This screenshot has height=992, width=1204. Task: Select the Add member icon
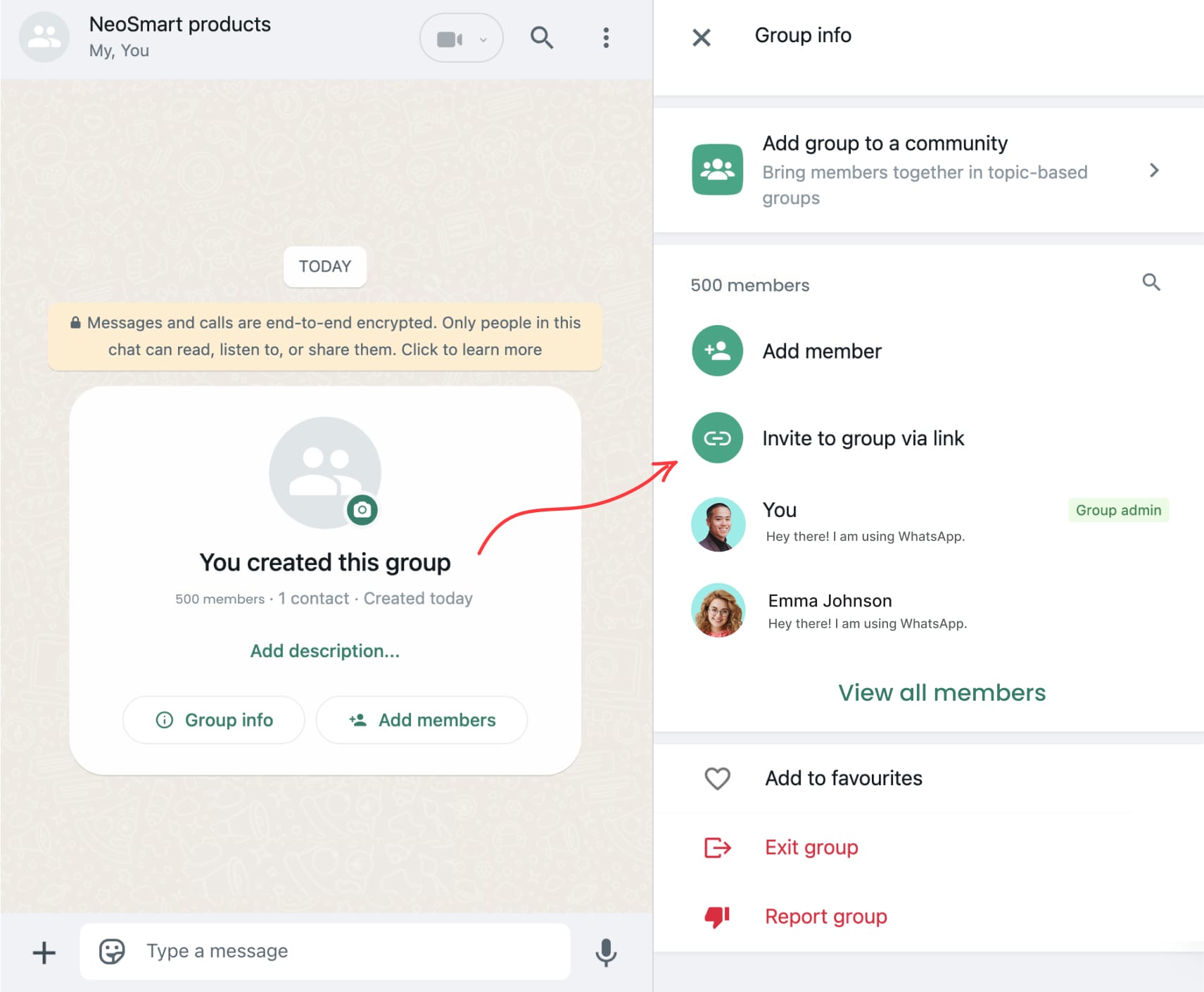tap(717, 350)
